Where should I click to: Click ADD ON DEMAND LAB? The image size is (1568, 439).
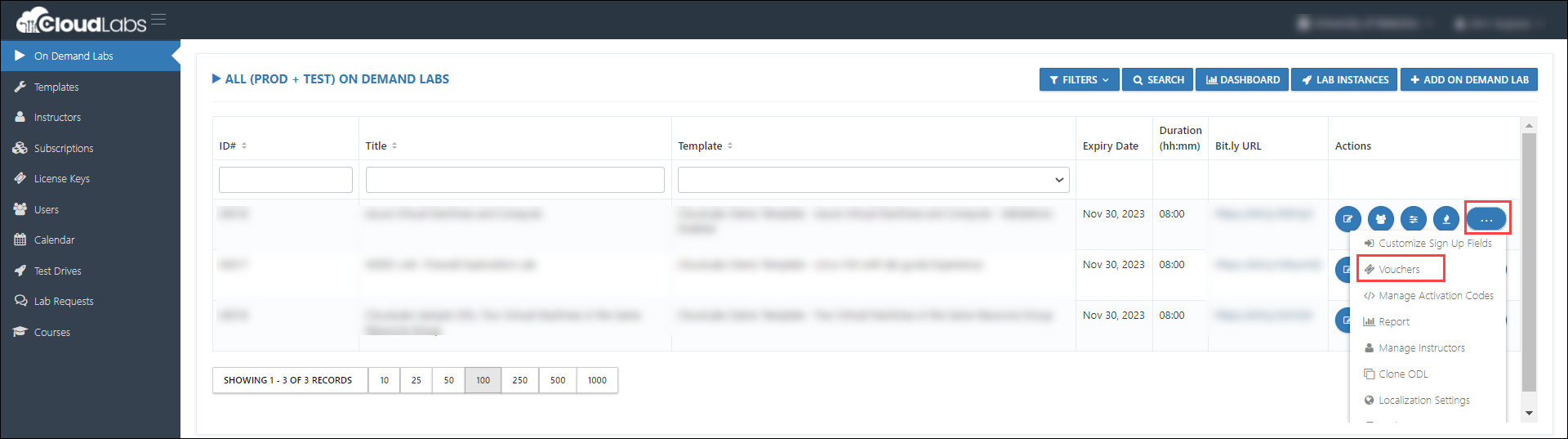pyautogui.click(x=1469, y=79)
